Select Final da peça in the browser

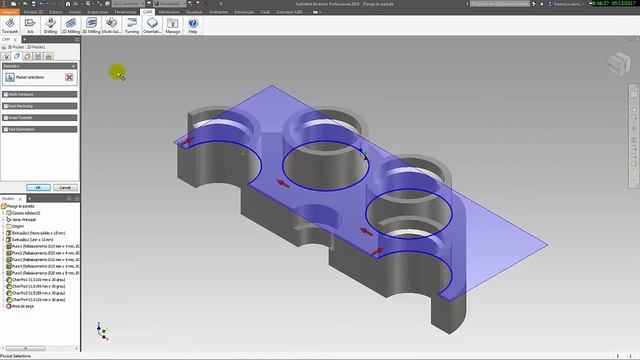coord(20,306)
